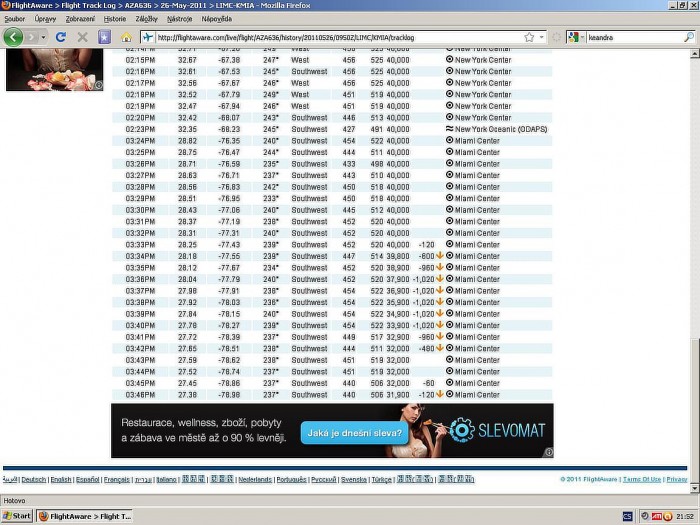The width and height of the screenshot is (700, 525).
Task: Open the Úpravy menu
Action: [45, 19]
